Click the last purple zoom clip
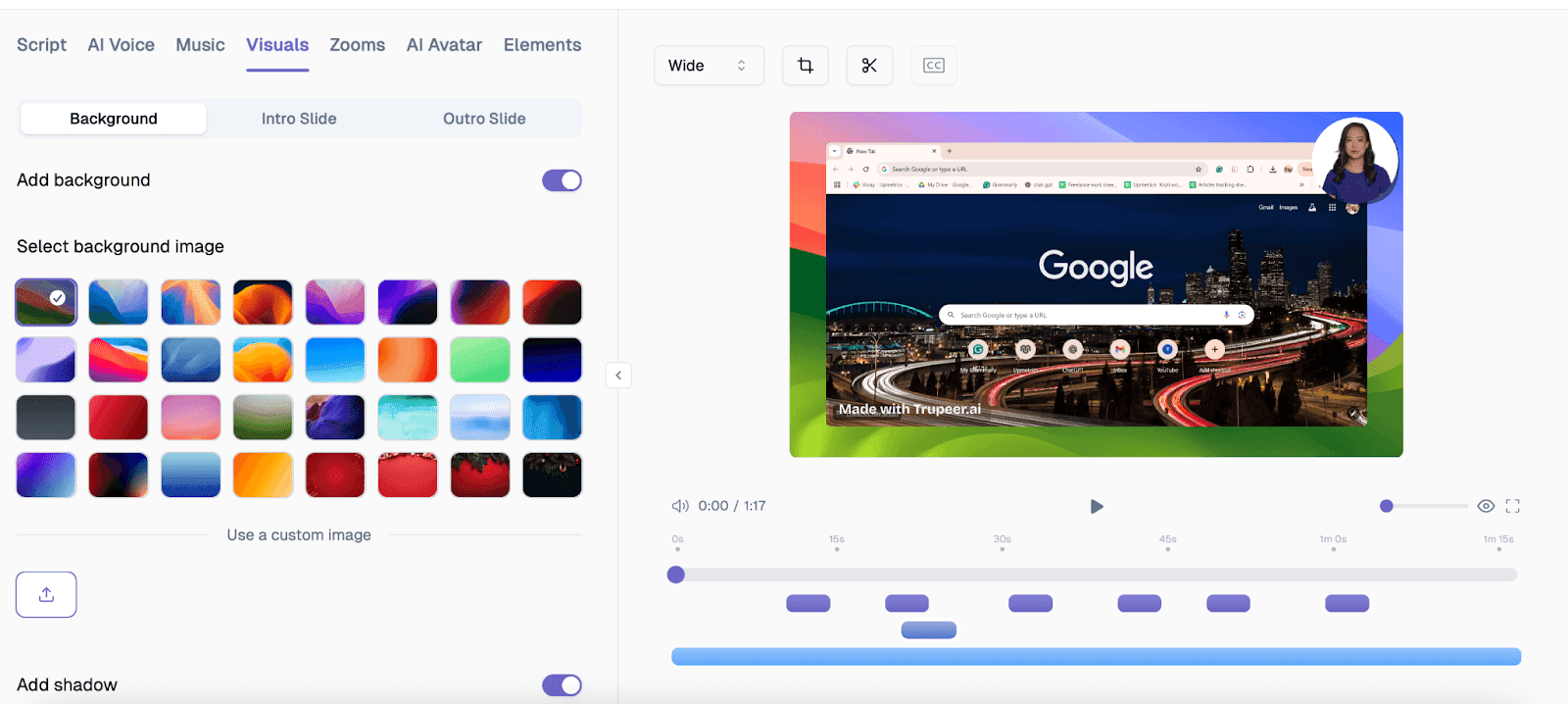This screenshot has height=704, width=1568. 1347,603
